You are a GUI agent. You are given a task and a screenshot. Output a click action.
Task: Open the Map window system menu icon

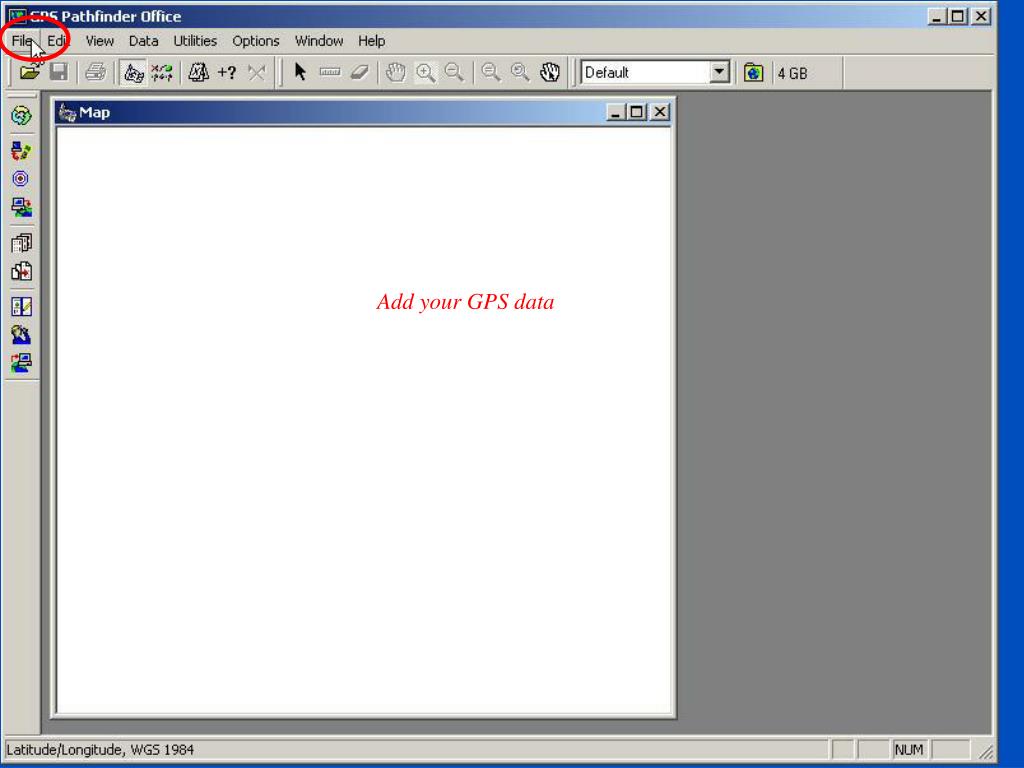(x=67, y=112)
